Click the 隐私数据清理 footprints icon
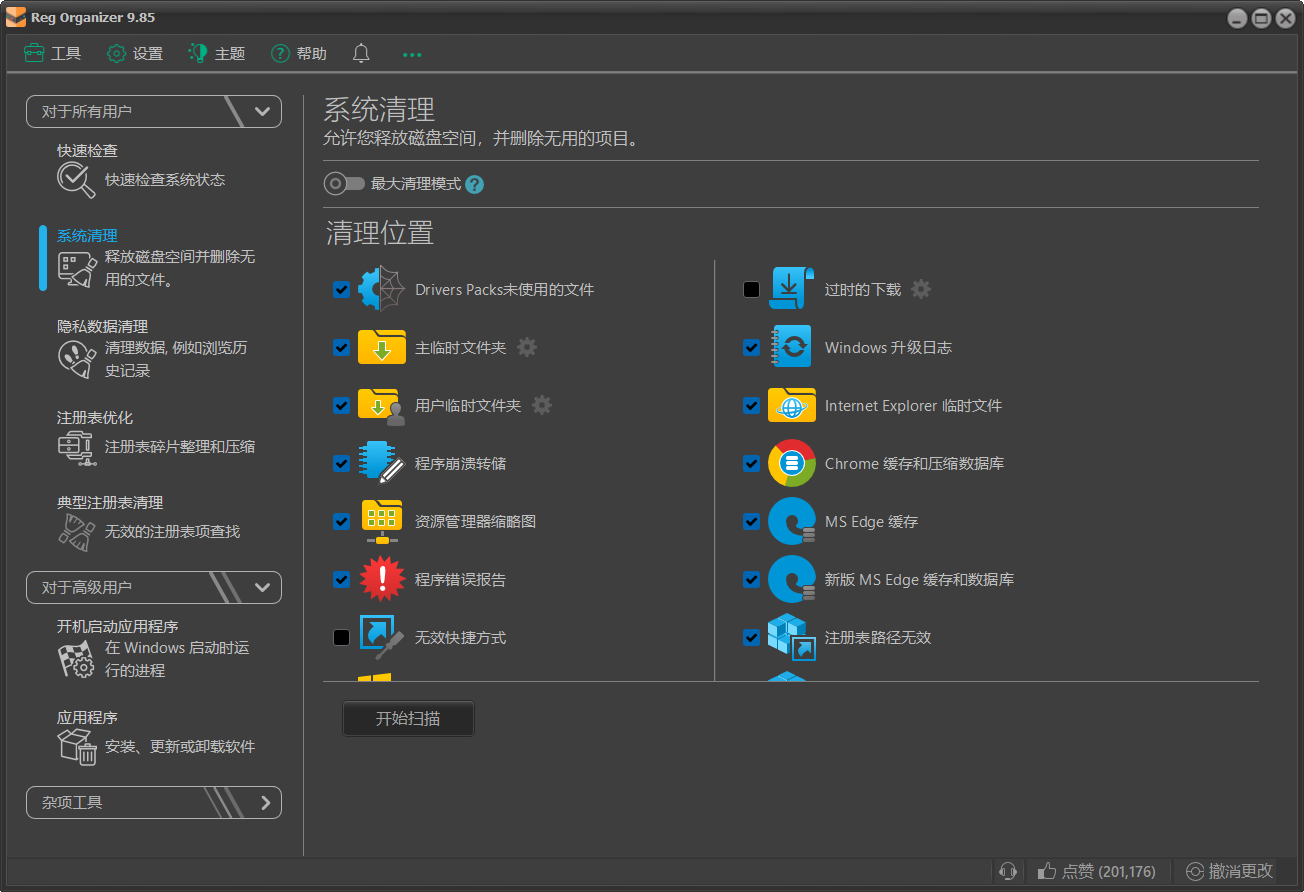This screenshot has width=1304, height=892. tap(76, 359)
